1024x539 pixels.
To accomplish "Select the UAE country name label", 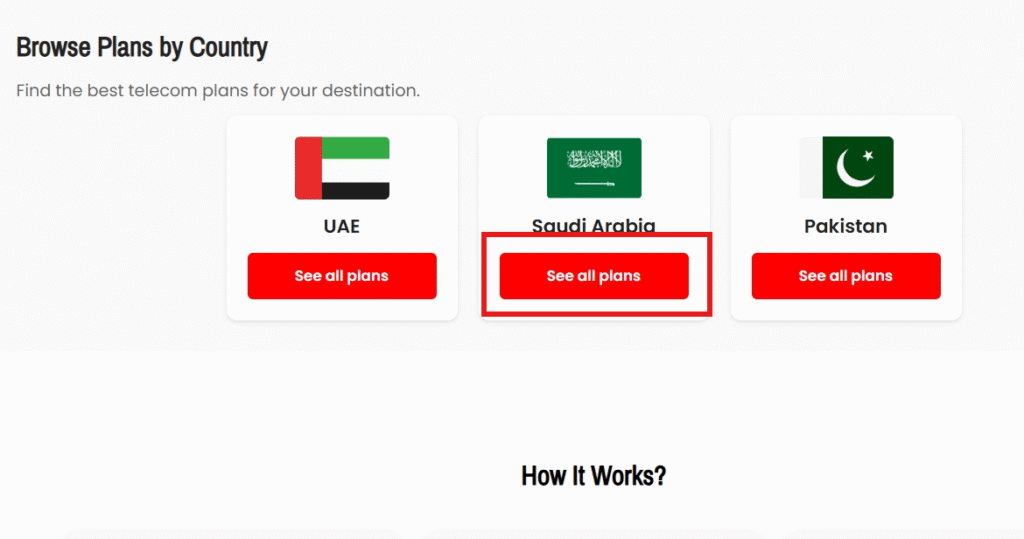I will (342, 226).
